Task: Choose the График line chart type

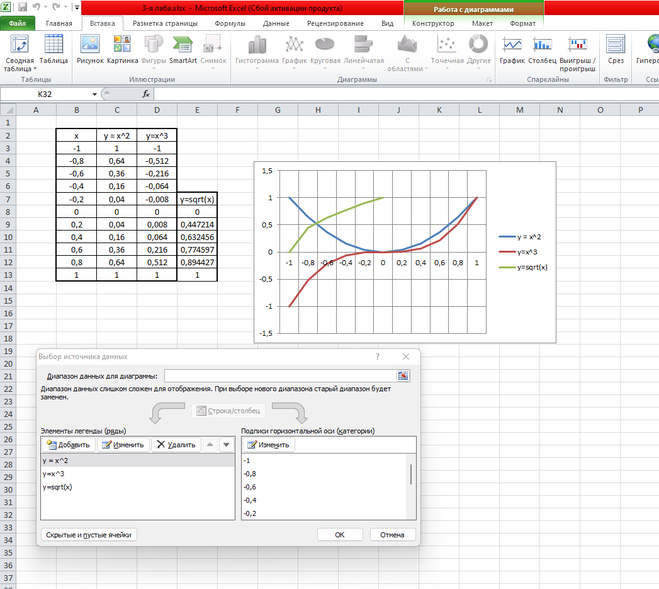Action: point(294,51)
